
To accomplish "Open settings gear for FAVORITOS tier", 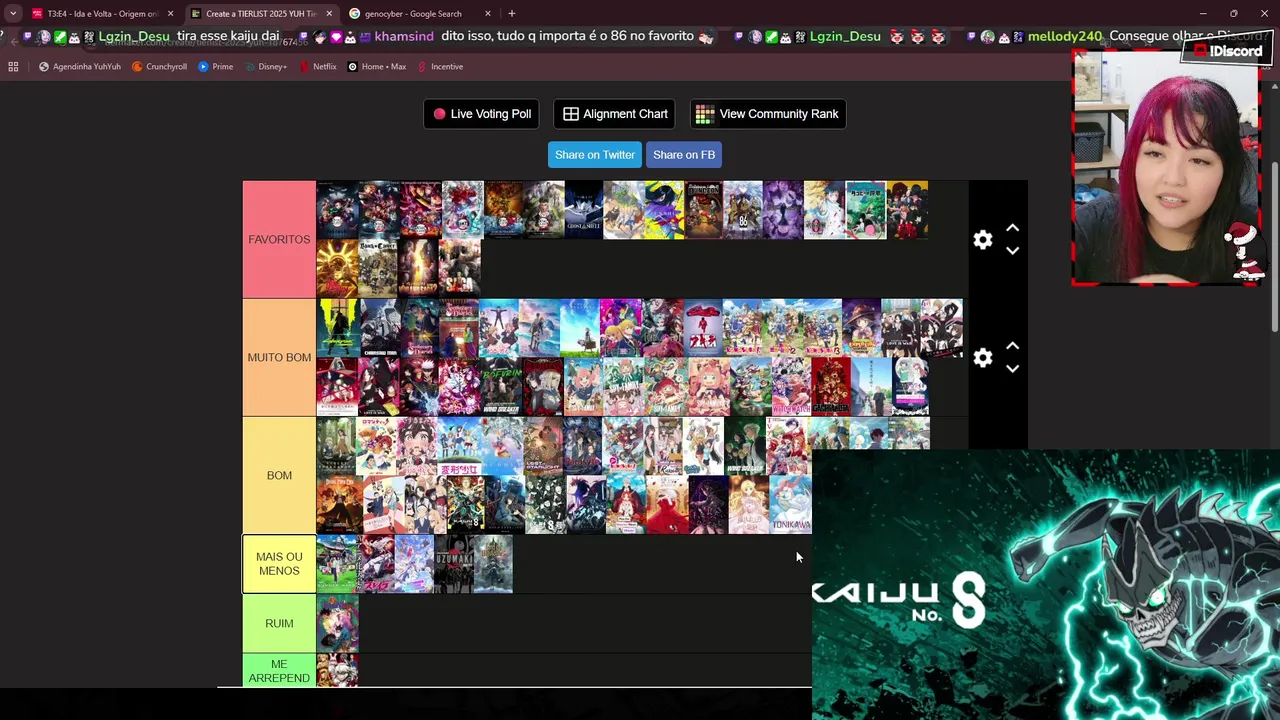I will tap(983, 240).
